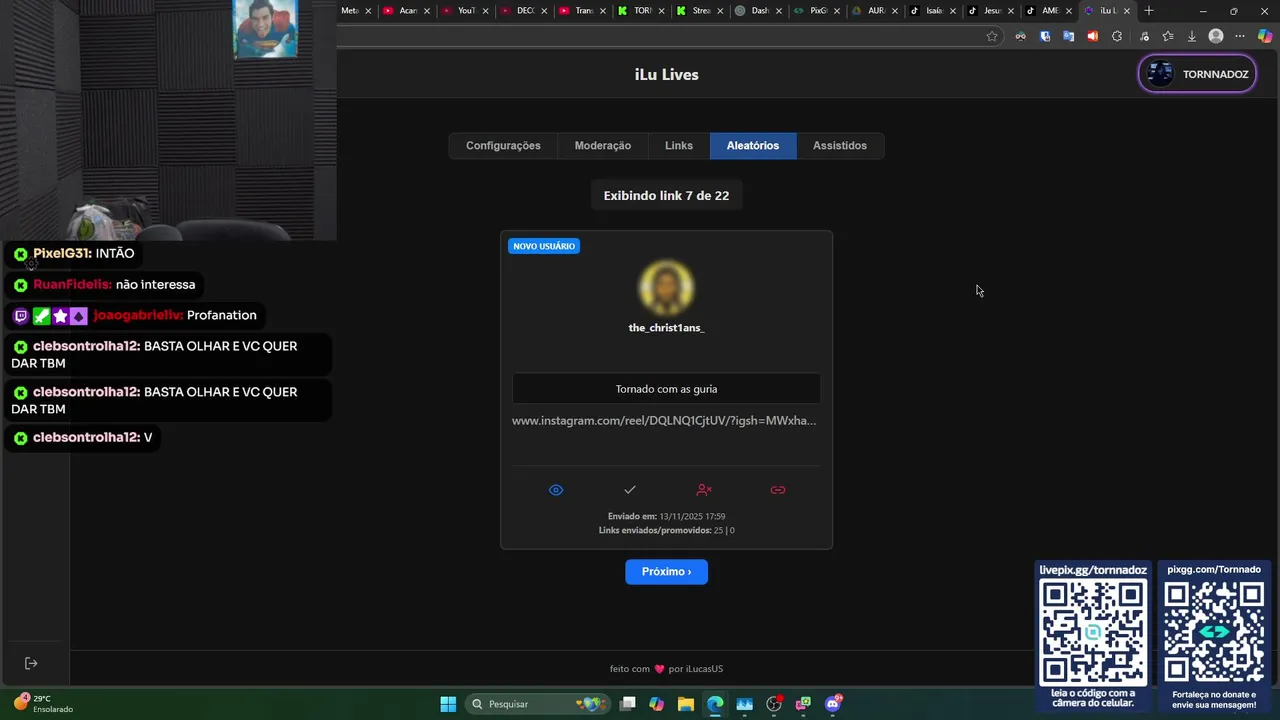This screenshot has width=1280, height=720.
Task: Click the shield extension icon in toolbar
Action: (1045, 36)
